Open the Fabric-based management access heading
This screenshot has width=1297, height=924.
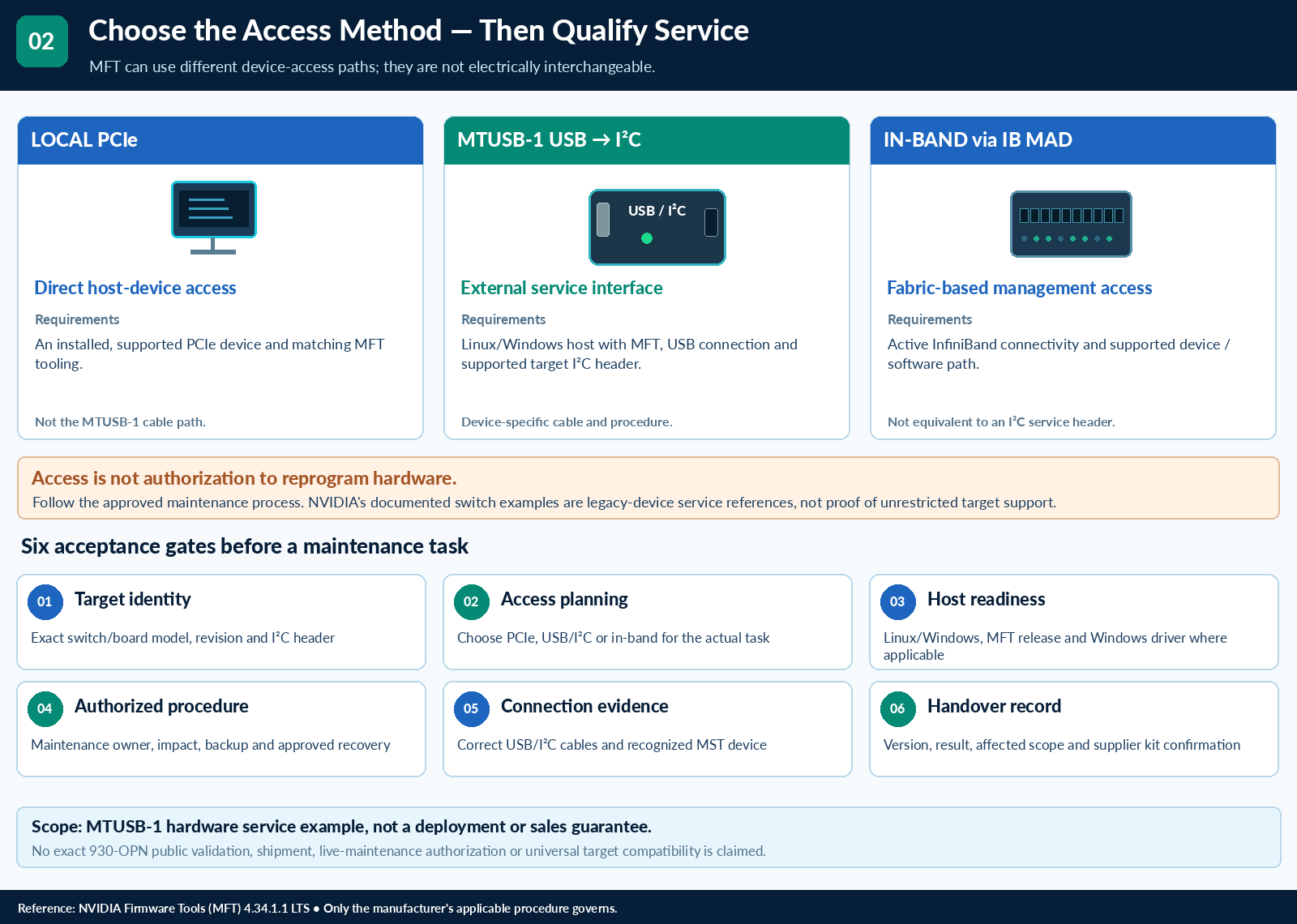(x=1020, y=288)
